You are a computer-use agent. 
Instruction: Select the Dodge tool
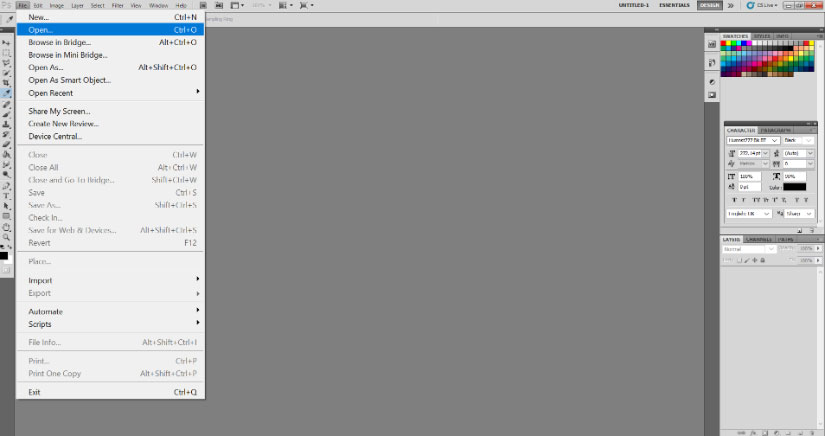click(6, 174)
